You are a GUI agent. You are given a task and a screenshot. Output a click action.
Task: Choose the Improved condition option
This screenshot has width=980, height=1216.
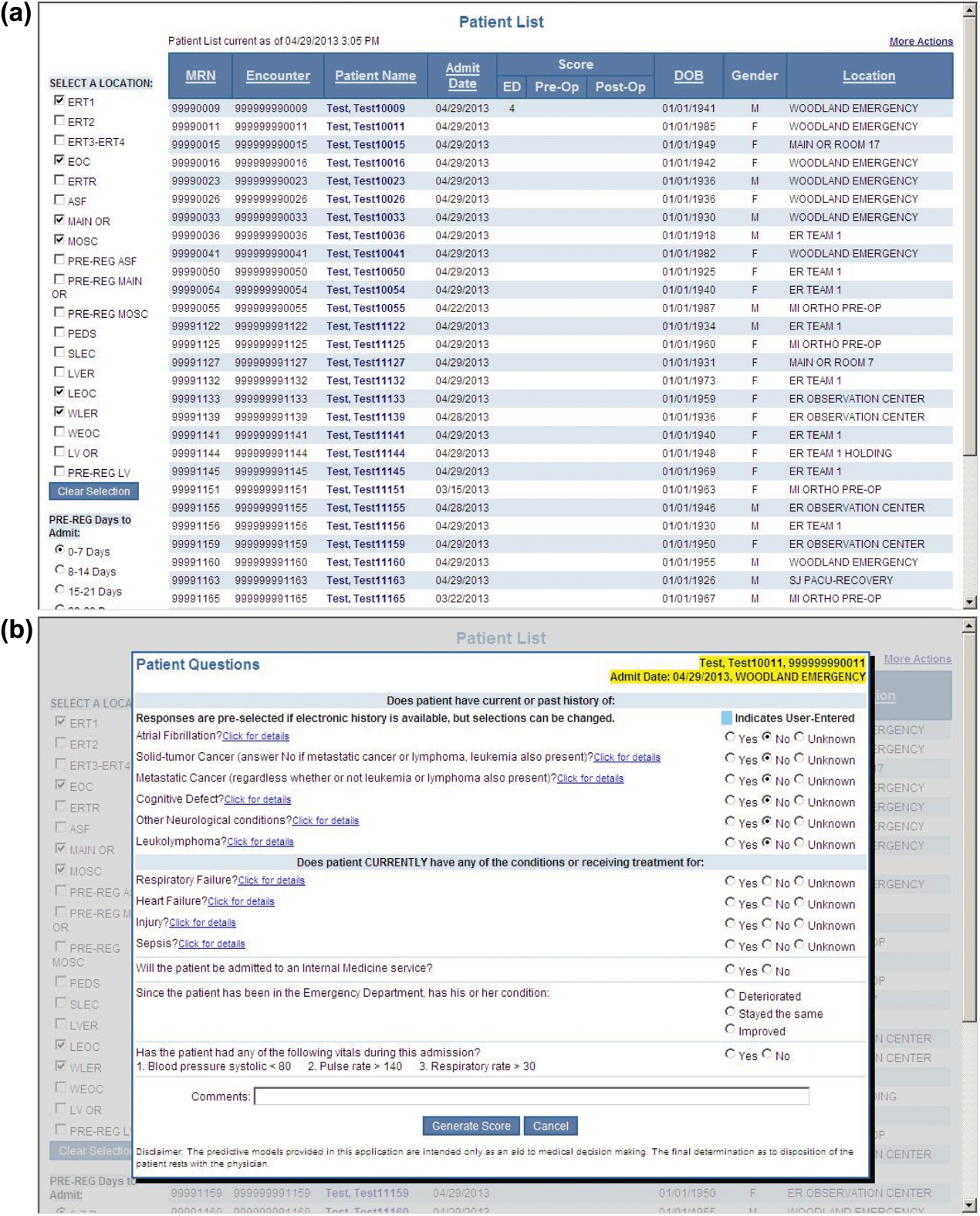(730, 1030)
